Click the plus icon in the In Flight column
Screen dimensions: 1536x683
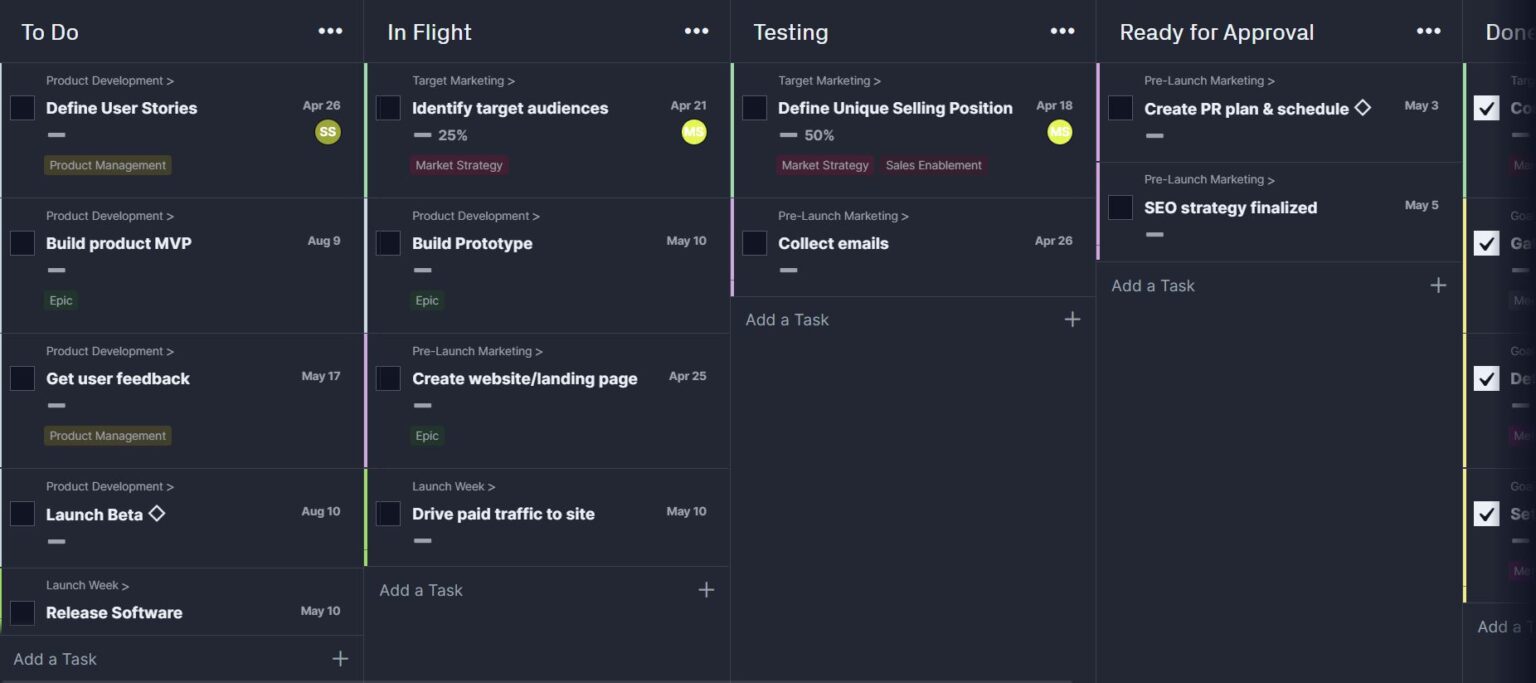tap(706, 589)
